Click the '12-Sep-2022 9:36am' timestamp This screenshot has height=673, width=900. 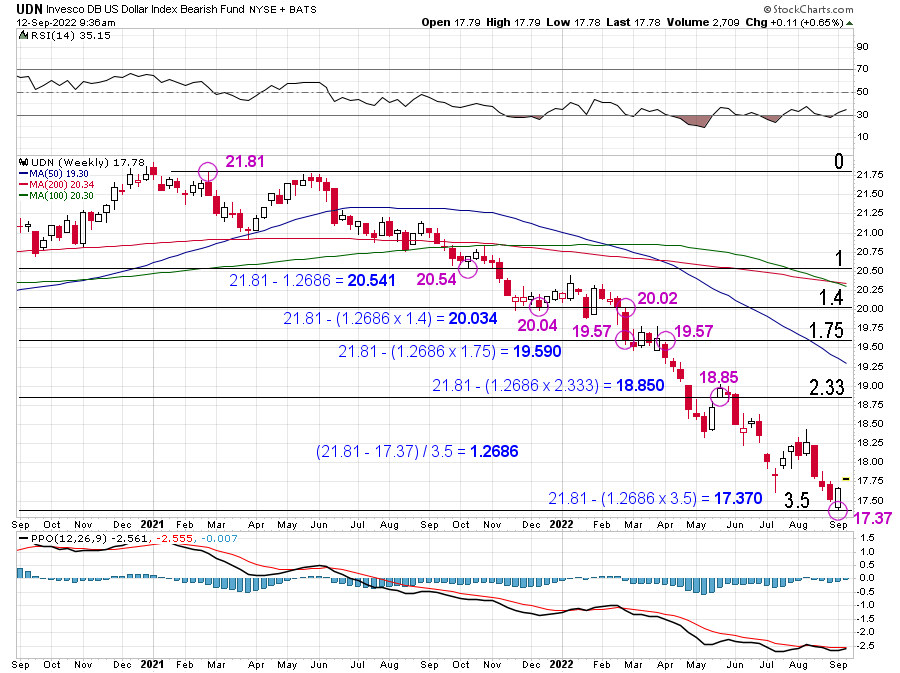coord(65,23)
